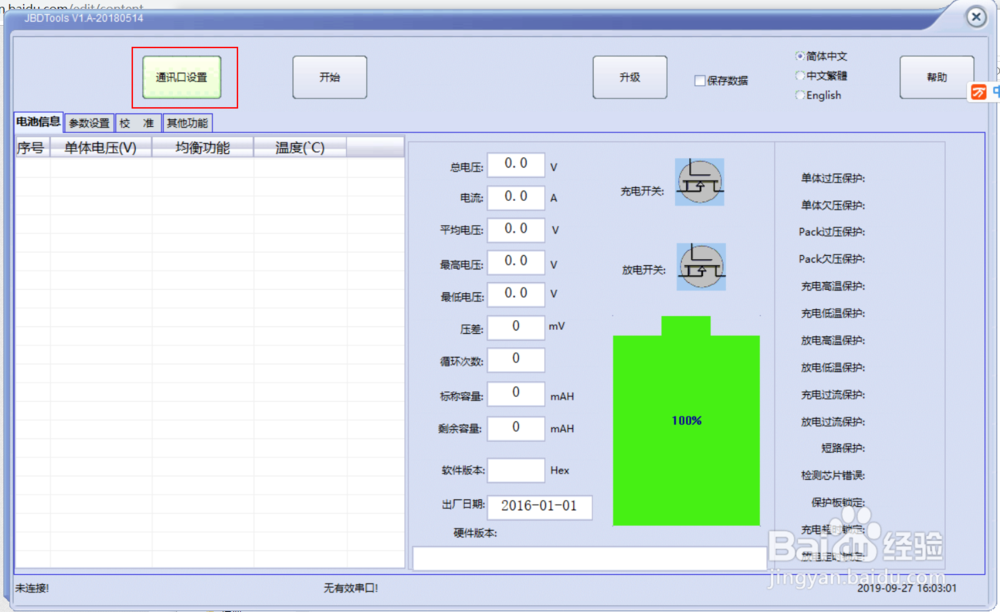Click the 单体欠压保护 label
The image size is (1000, 612).
pos(833,205)
